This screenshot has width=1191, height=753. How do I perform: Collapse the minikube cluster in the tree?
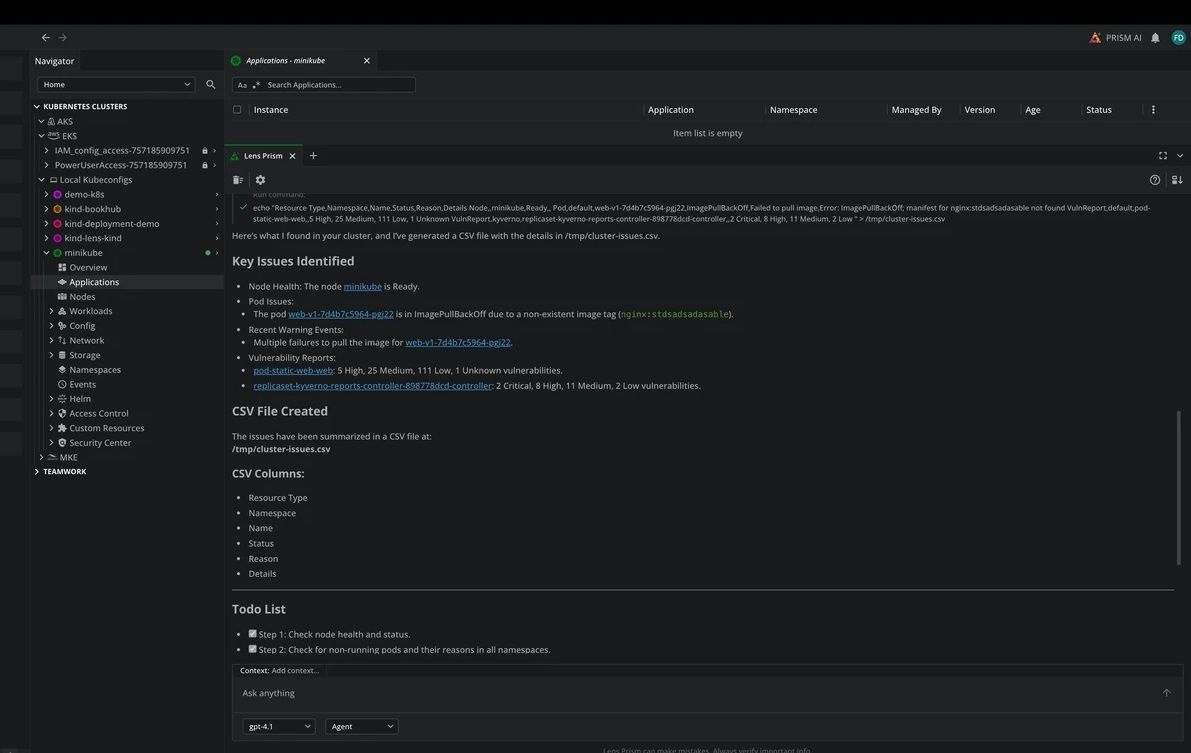pyautogui.click(x=44, y=250)
